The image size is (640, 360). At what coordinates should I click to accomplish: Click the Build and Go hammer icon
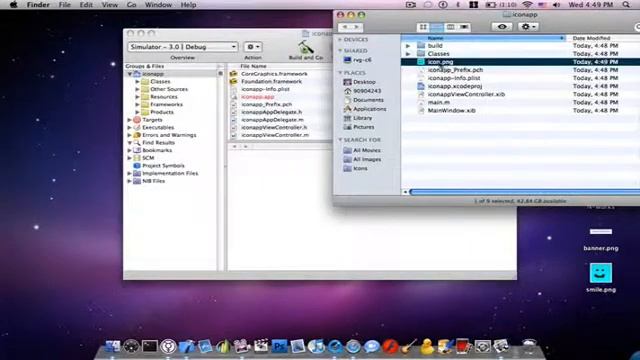tap(305, 47)
